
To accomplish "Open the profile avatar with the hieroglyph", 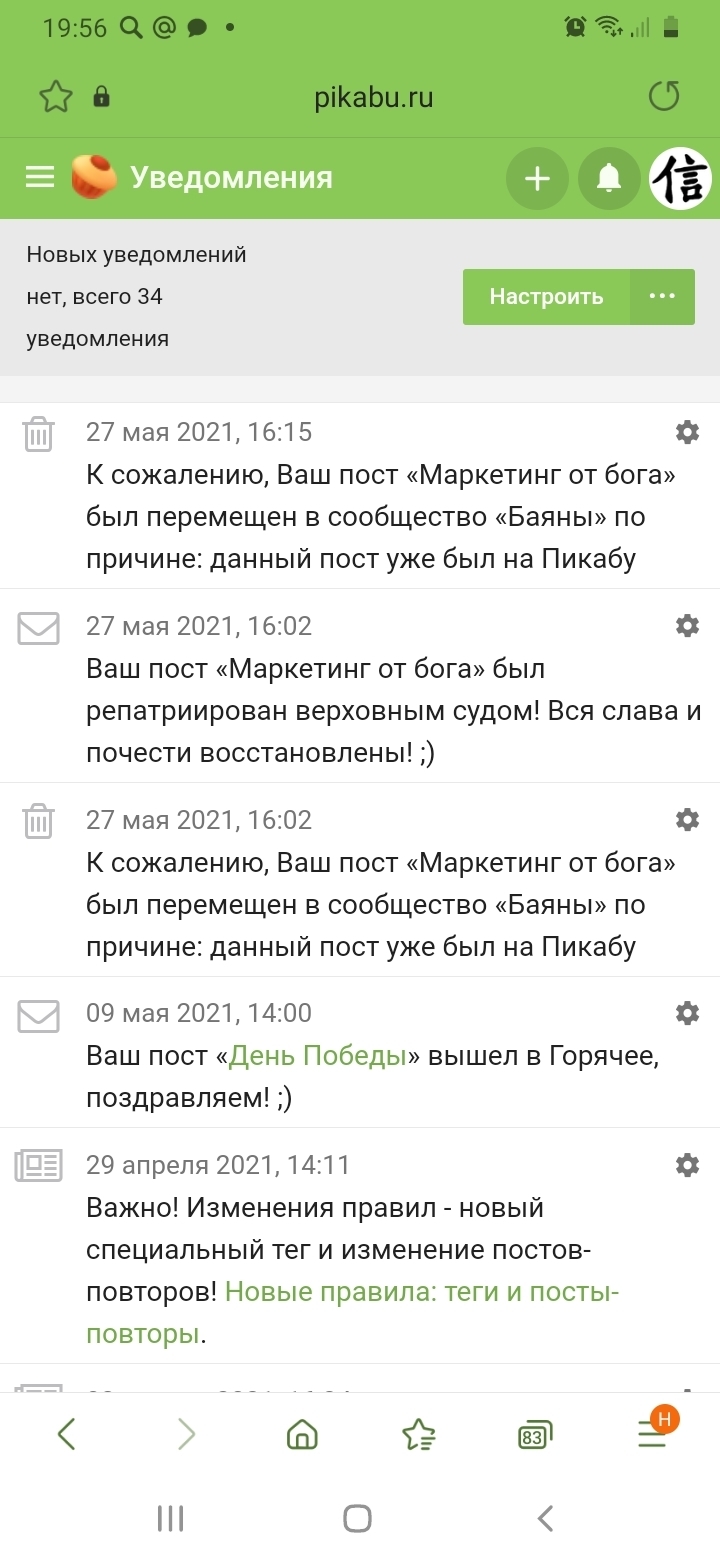I will pos(681,179).
